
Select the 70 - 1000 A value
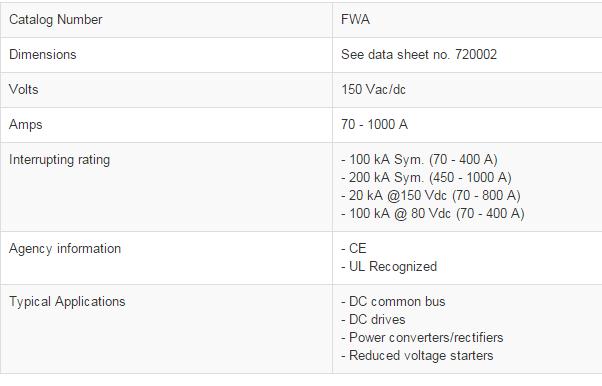[374, 124]
